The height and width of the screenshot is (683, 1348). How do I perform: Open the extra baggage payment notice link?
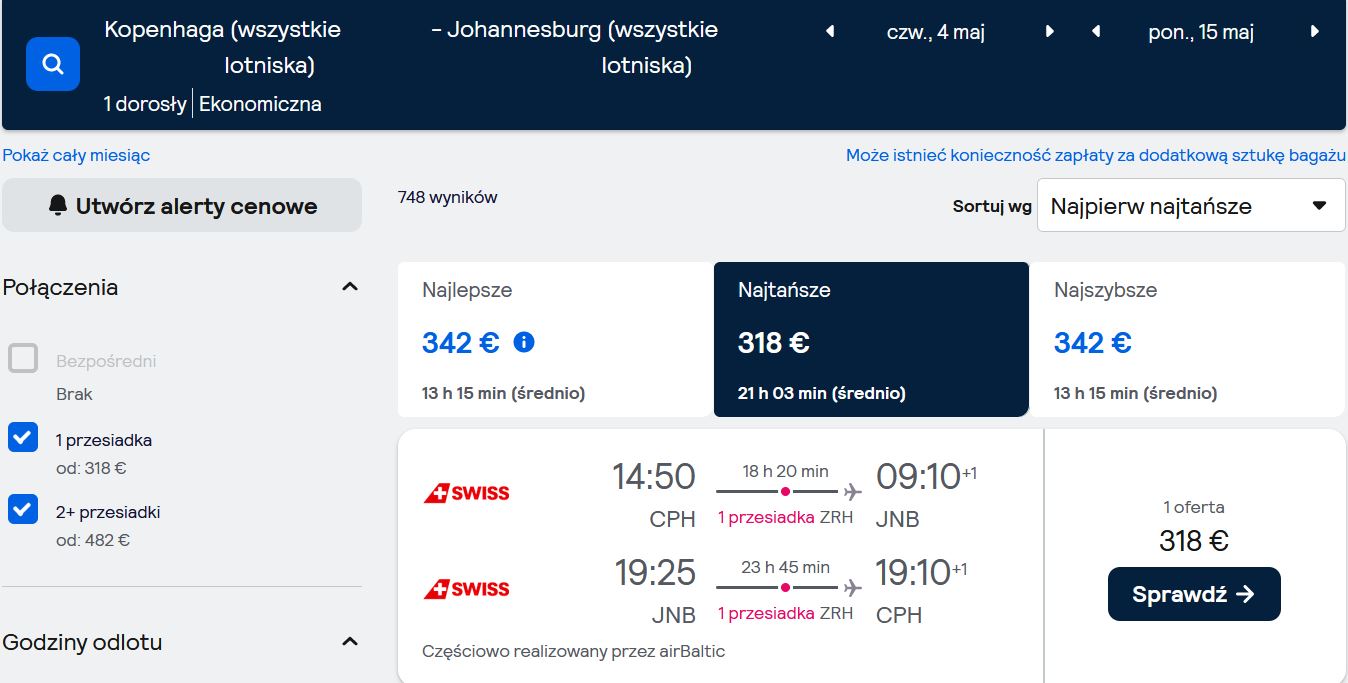coord(1096,155)
